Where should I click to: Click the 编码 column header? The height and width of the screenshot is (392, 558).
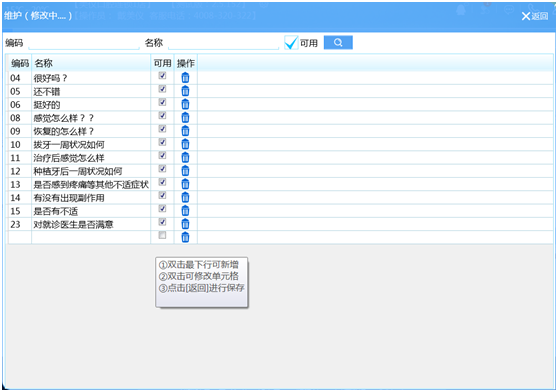tap(20, 63)
